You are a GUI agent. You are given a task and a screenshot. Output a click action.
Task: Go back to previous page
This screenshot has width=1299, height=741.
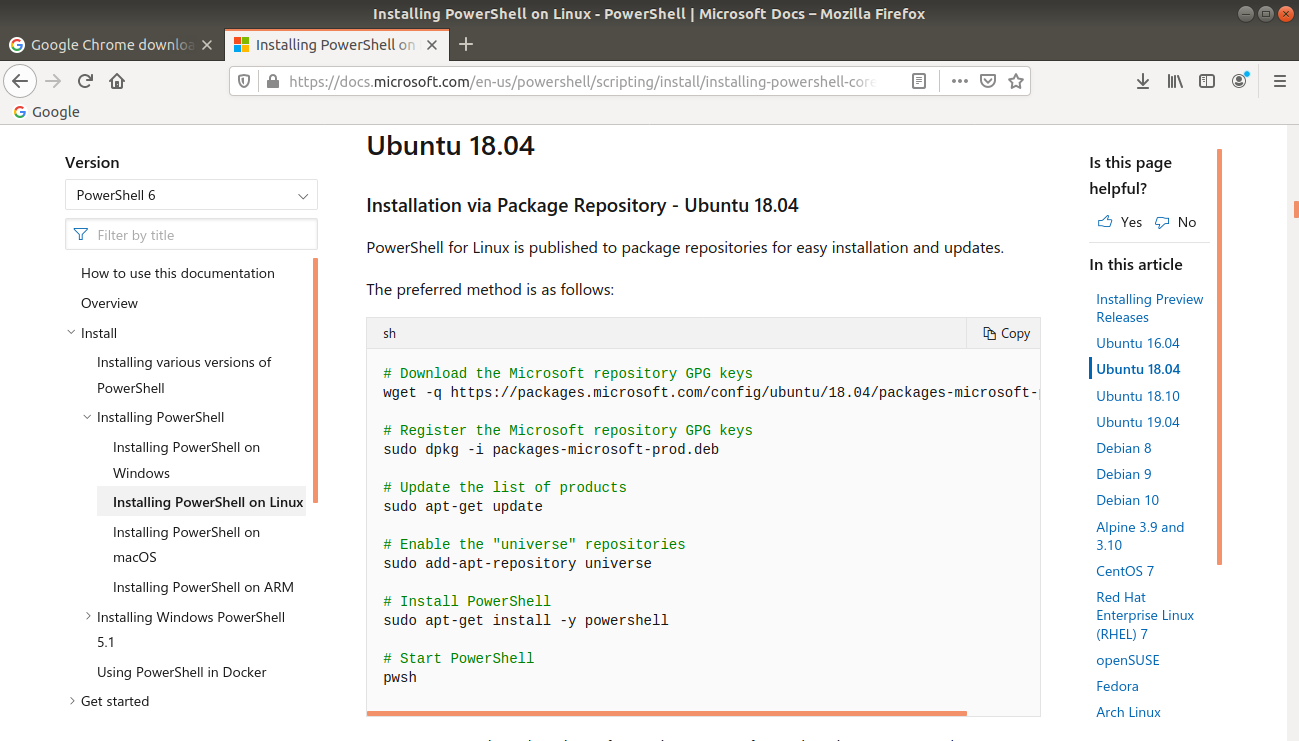[21, 81]
